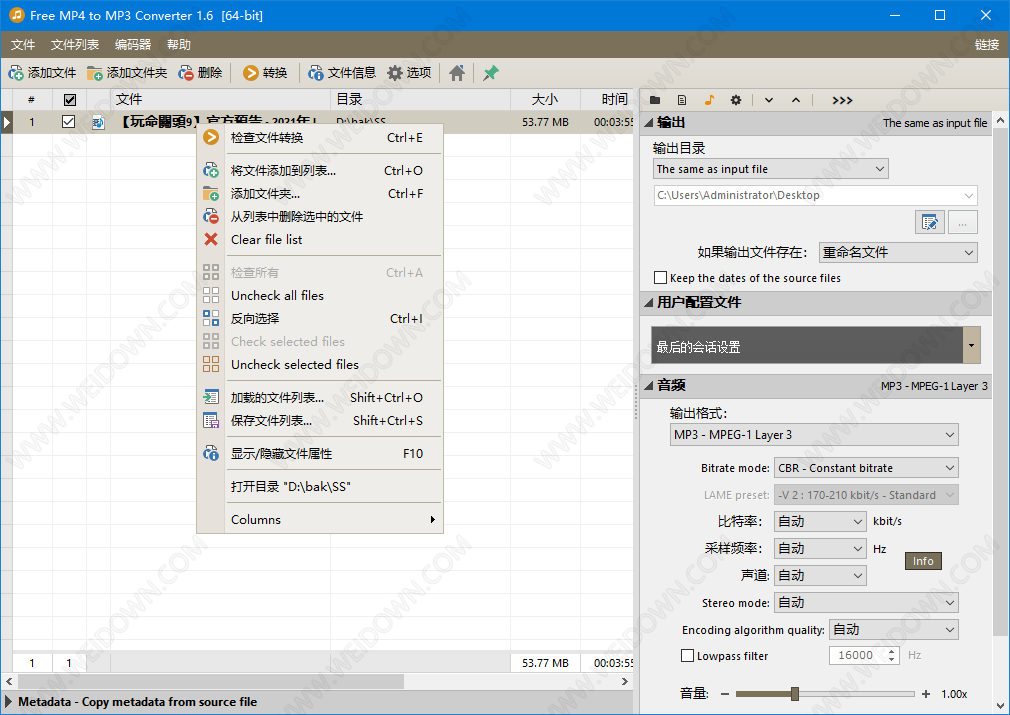Click the ... browse button
The width and height of the screenshot is (1010, 715).
click(x=962, y=222)
